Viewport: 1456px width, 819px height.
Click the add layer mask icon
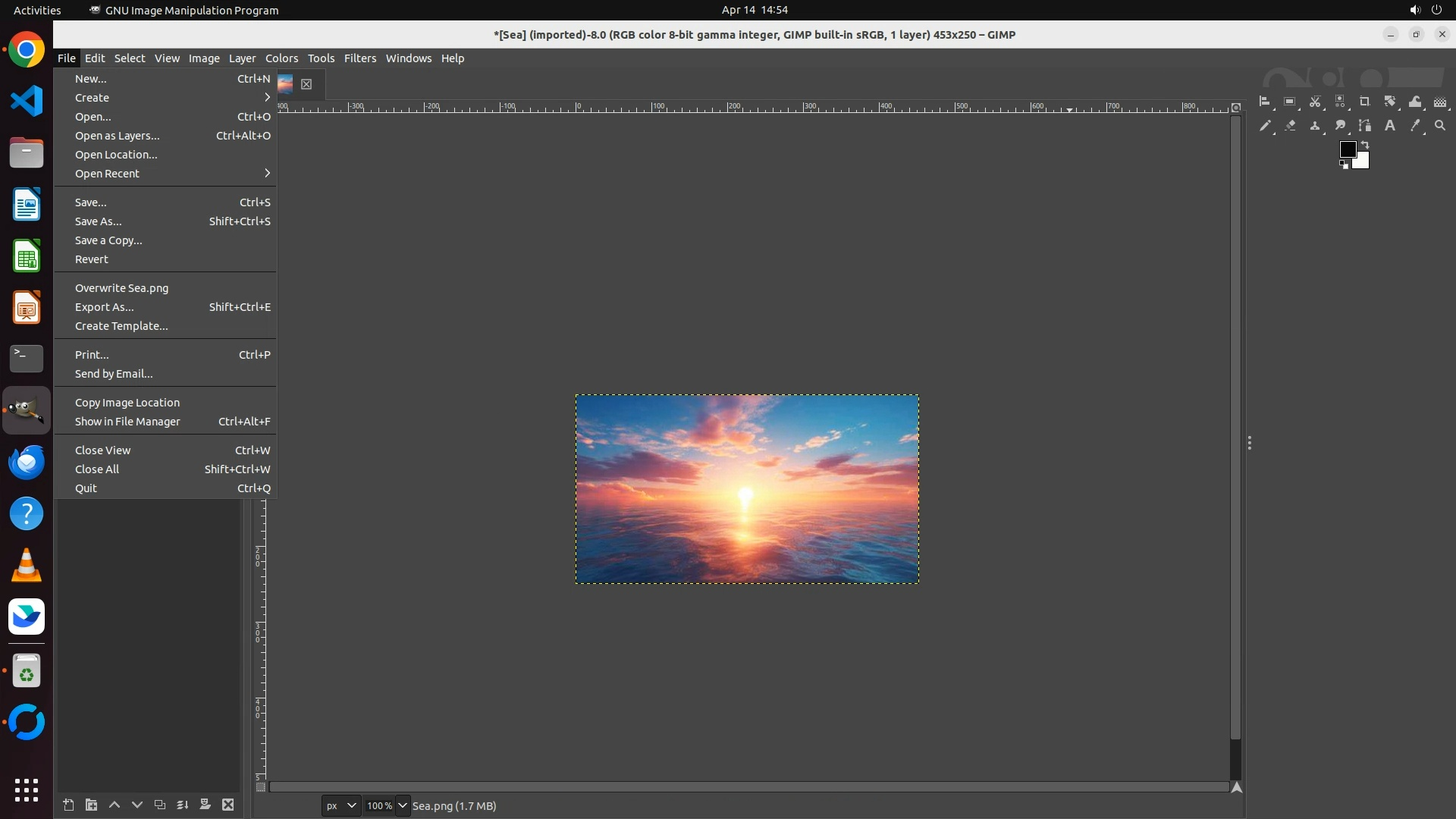coord(205,805)
